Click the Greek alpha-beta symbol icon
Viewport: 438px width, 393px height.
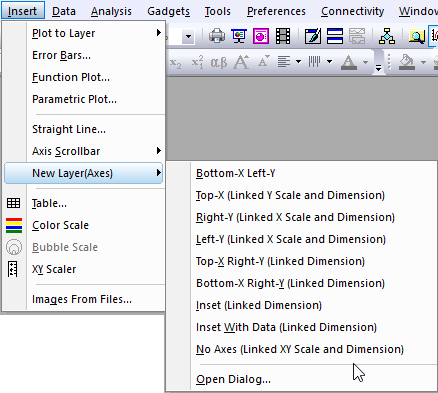click(219, 62)
